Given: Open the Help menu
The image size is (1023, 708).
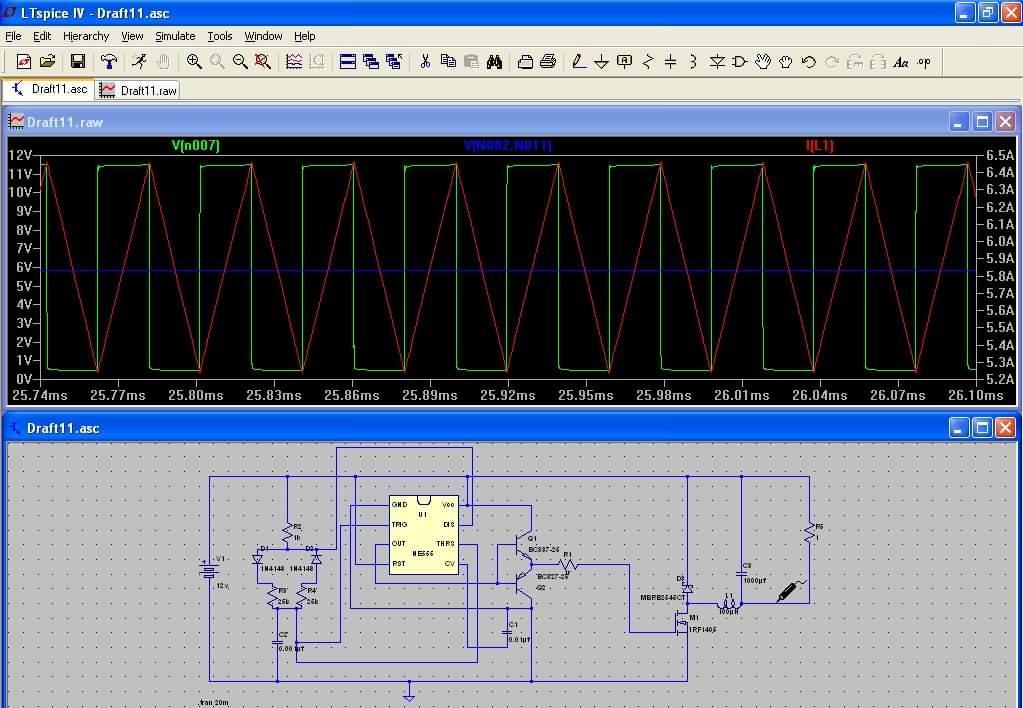Looking at the screenshot, I should point(305,36).
